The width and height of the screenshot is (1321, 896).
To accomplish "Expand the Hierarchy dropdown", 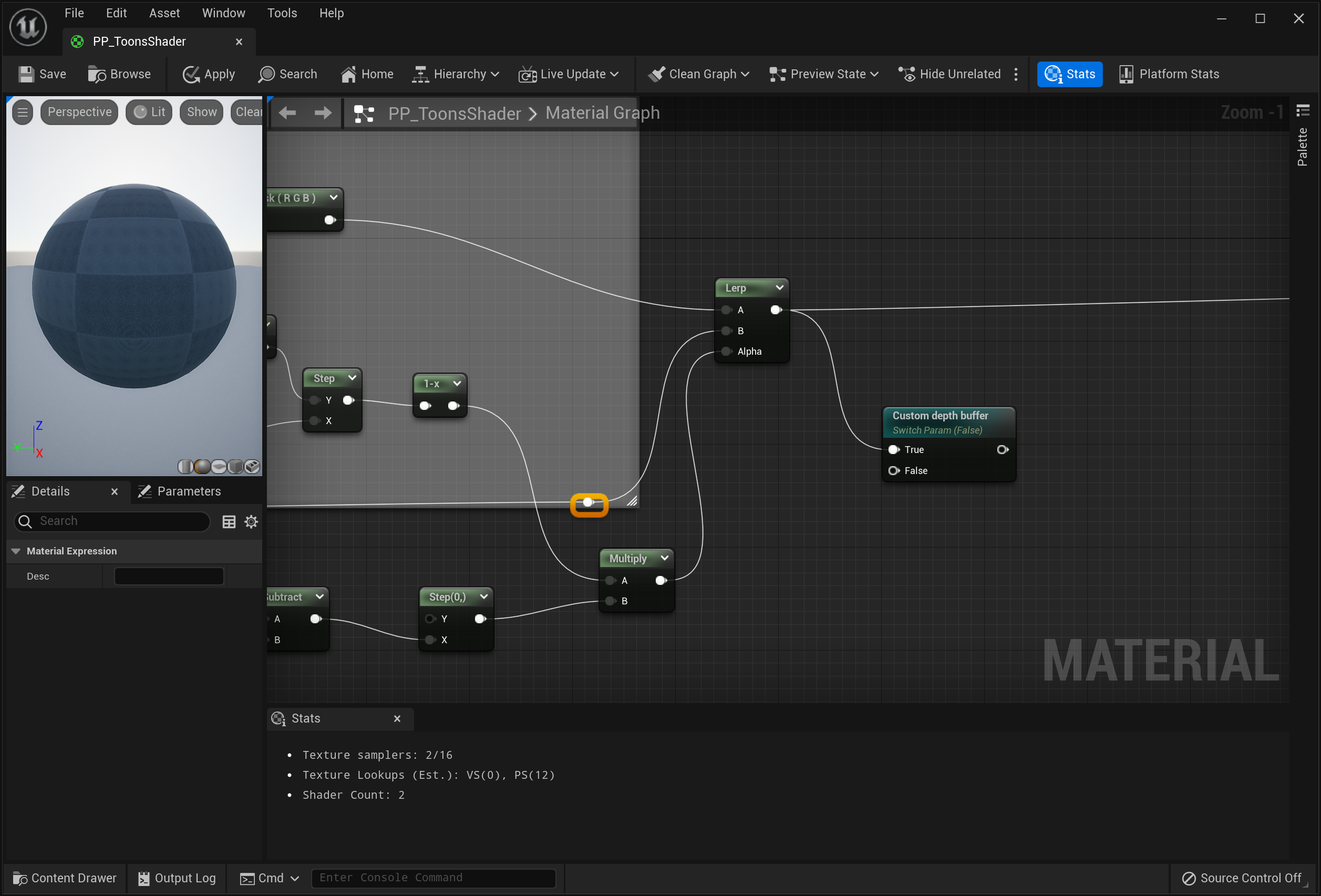I will coord(455,75).
